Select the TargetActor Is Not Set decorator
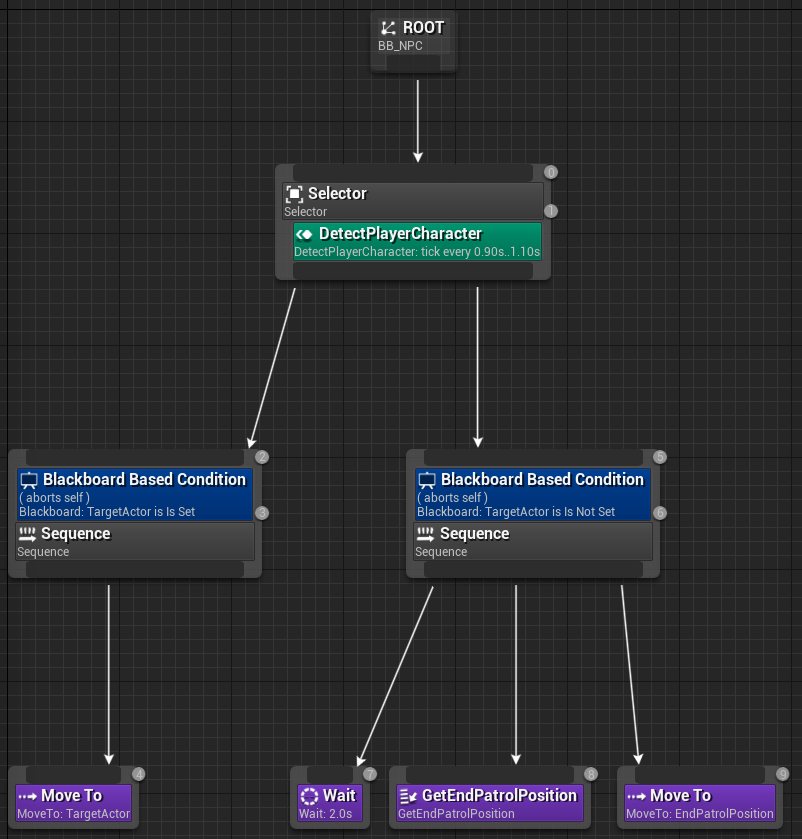 tap(533, 495)
